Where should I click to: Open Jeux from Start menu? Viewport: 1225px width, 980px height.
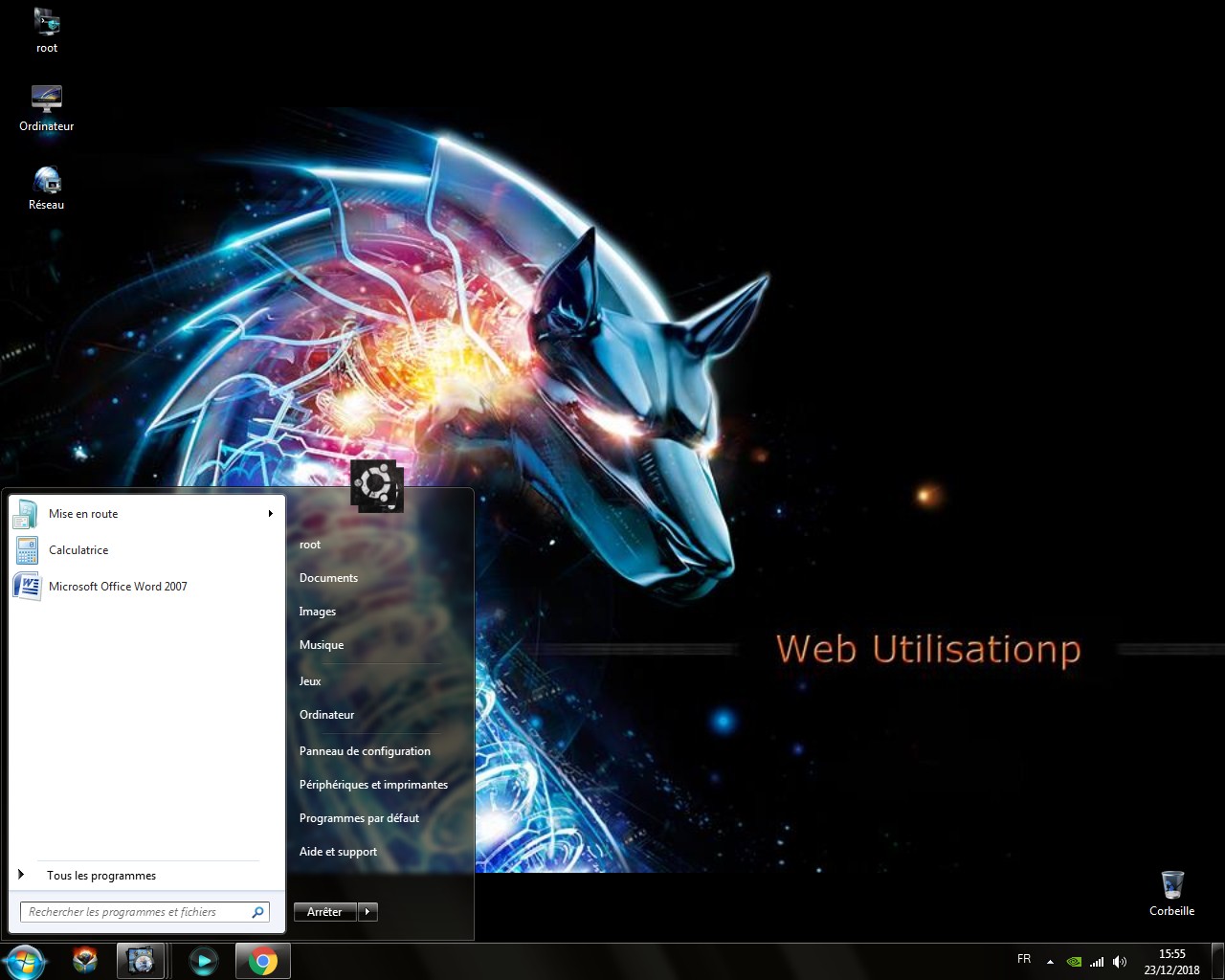click(x=310, y=681)
